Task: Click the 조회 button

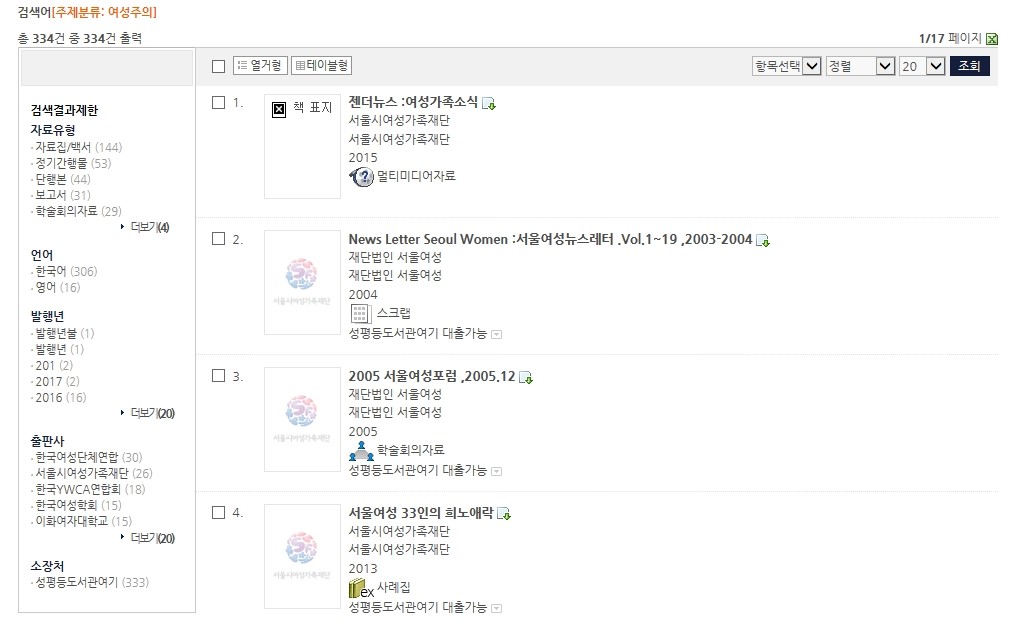Action: coord(969,66)
